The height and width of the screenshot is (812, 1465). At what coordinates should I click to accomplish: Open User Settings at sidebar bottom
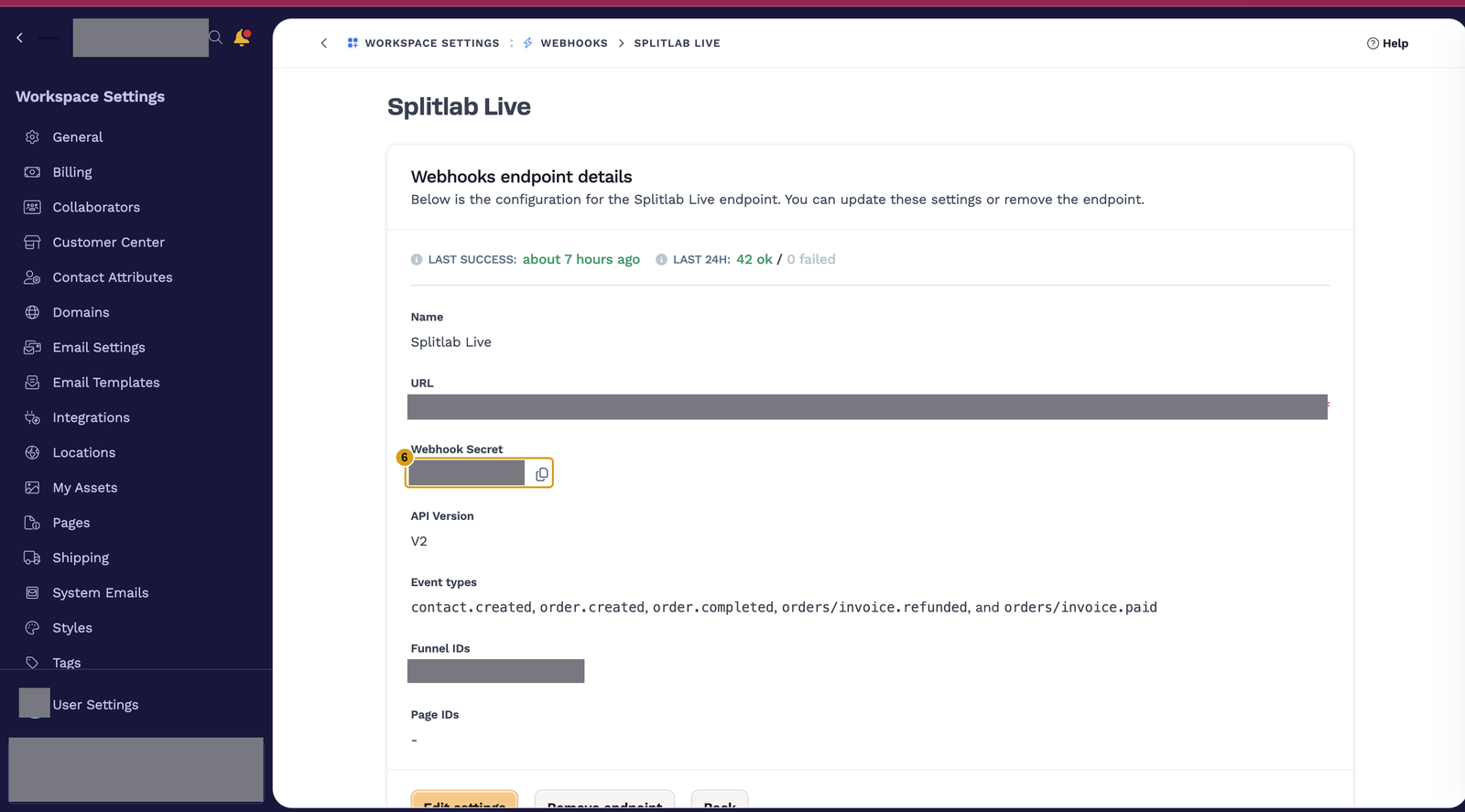click(95, 705)
